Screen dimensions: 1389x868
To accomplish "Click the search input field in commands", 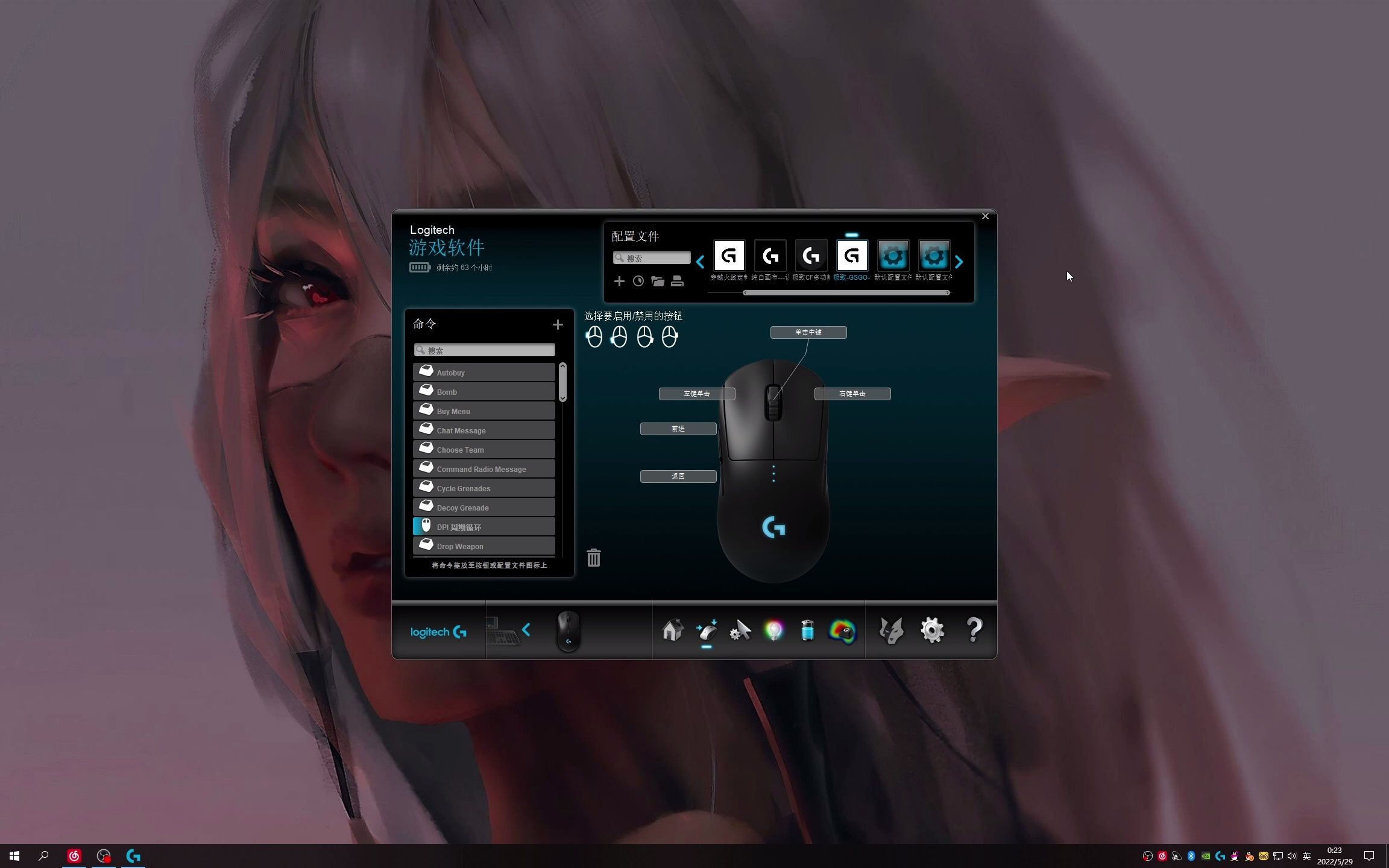I will click(485, 350).
